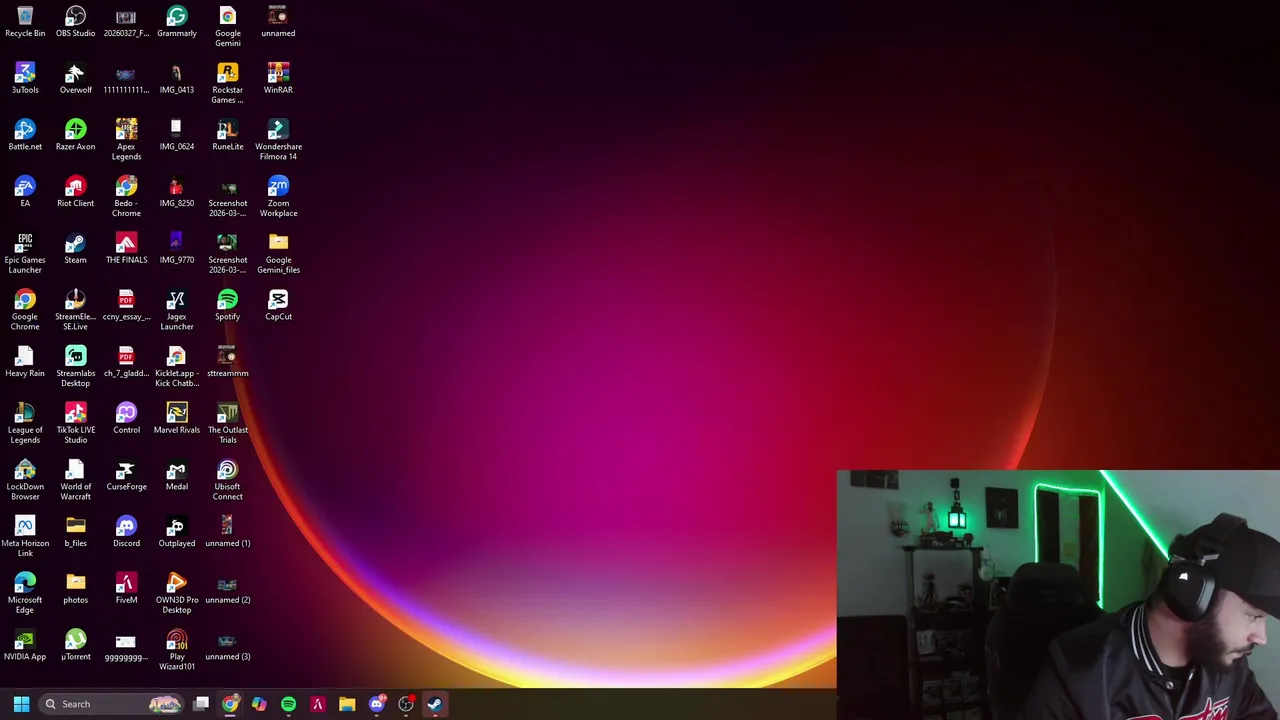Open the Recycle Bin desktop icon
This screenshot has width=1280, height=720.
point(25,22)
